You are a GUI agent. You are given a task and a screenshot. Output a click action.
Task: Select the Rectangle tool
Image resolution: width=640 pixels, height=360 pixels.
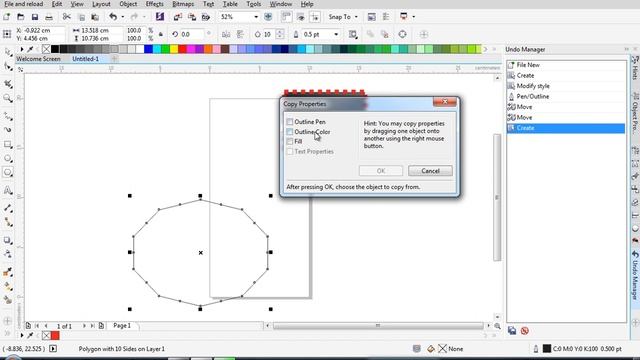point(8,144)
